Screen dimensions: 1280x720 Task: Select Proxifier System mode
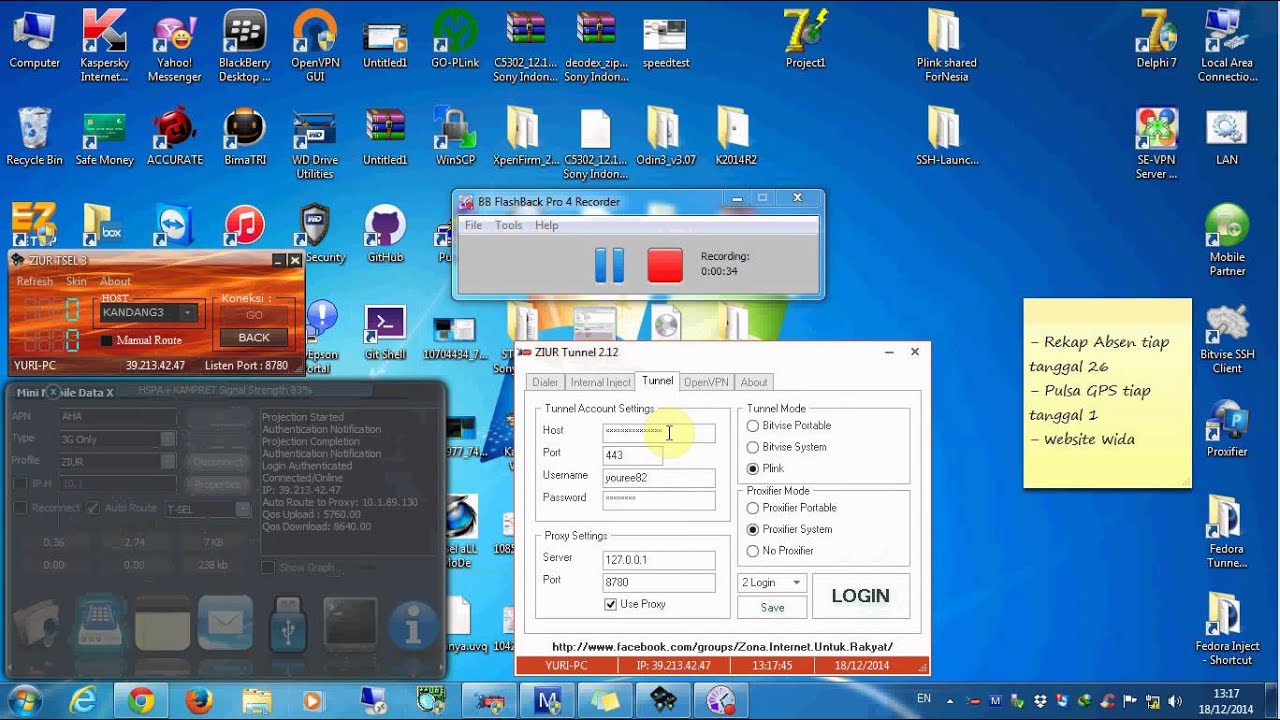coord(753,529)
